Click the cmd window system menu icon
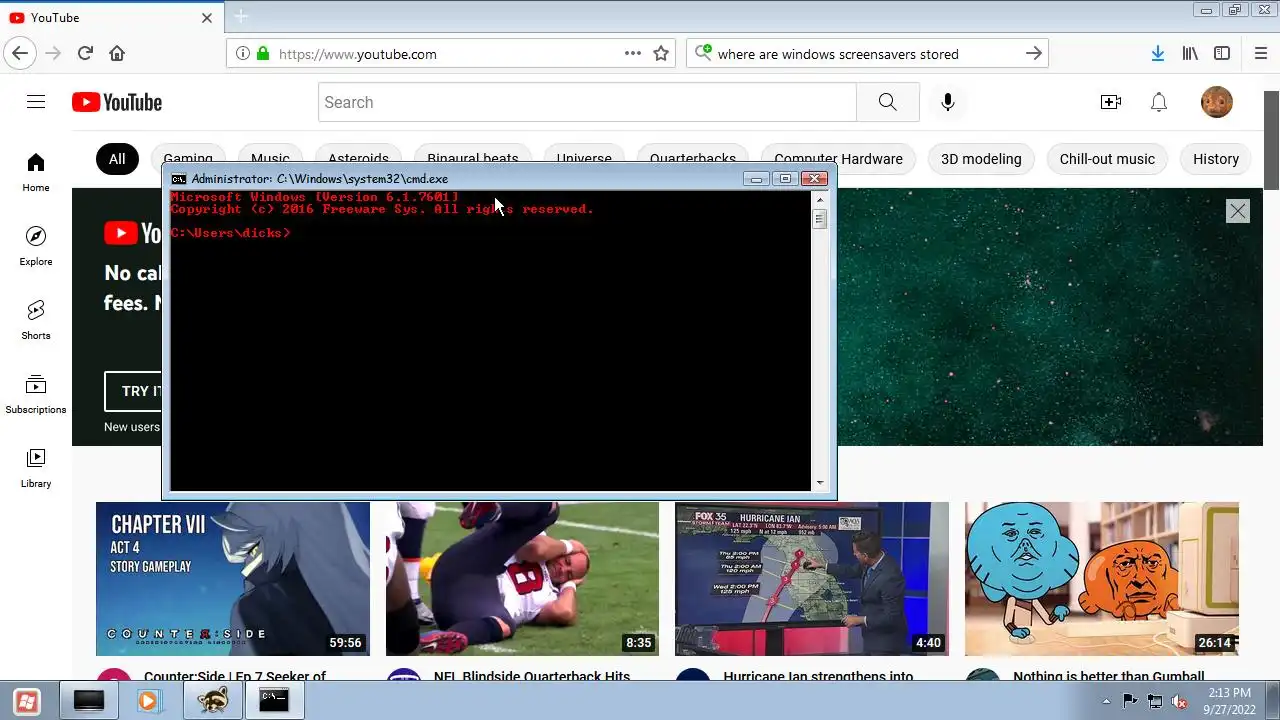This screenshot has height=720, width=1280. coord(179,179)
